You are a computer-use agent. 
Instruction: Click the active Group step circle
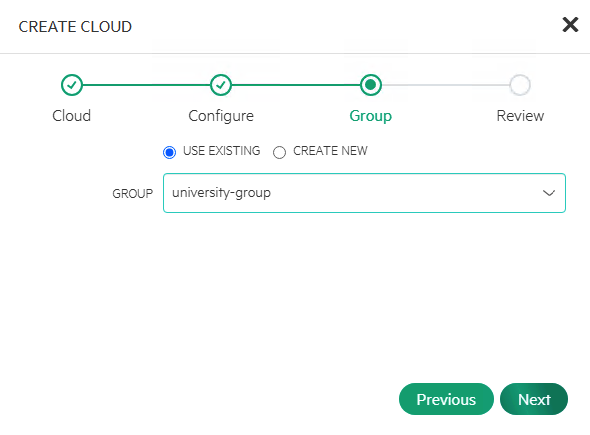coord(371,85)
